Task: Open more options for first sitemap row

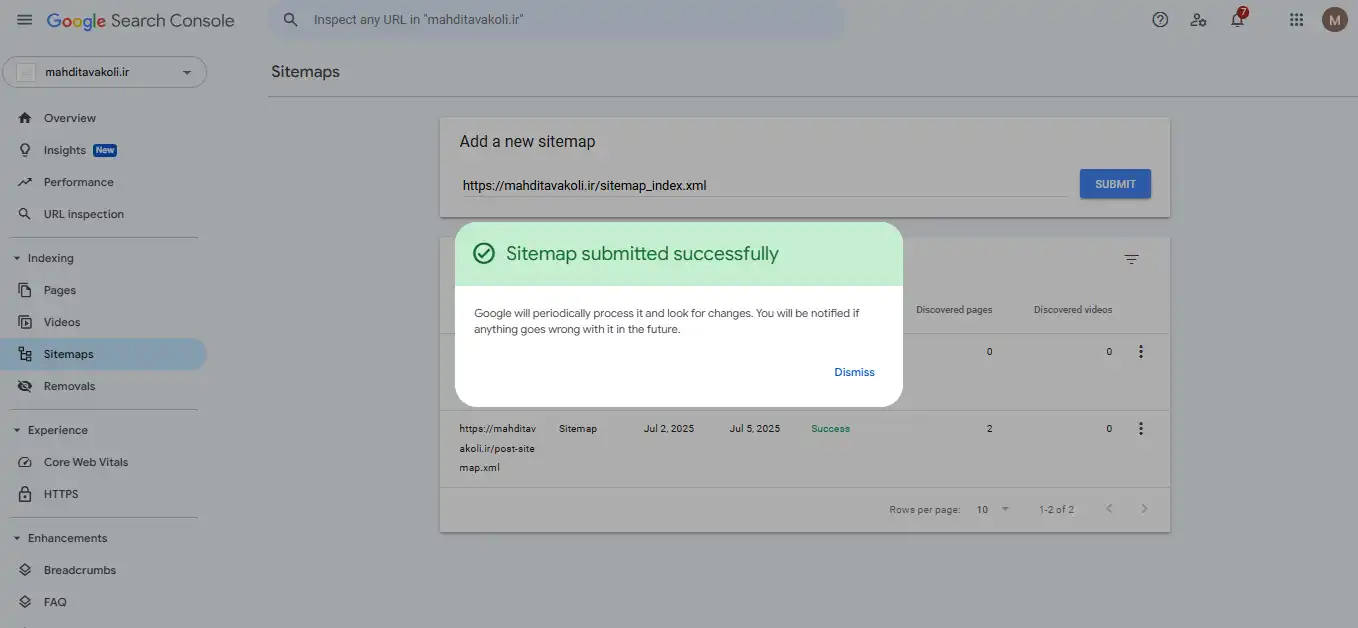Action: [1140, 352]
